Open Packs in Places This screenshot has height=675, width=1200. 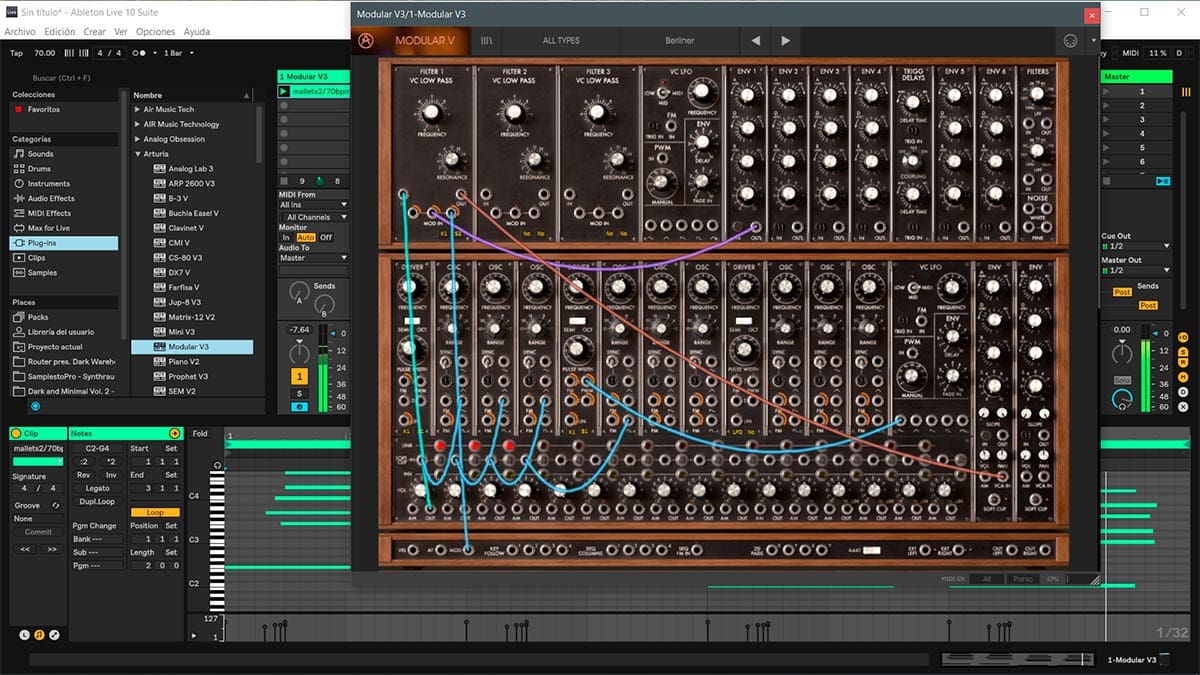coord(64,317)
